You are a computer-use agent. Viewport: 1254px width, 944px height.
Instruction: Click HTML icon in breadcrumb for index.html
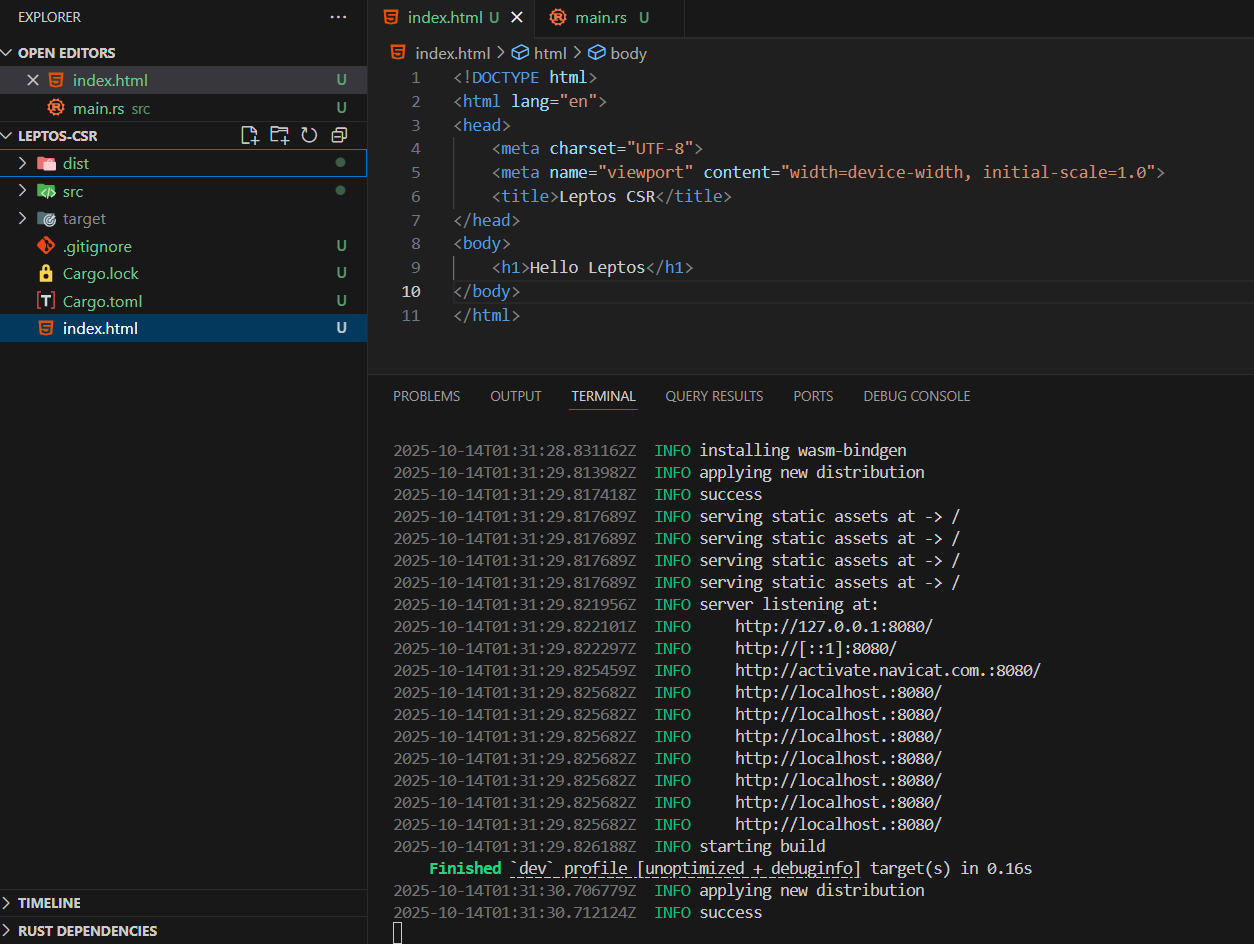click(398, 53)
